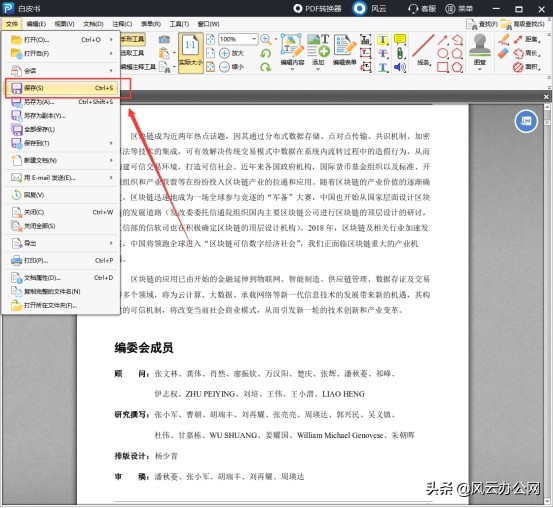
Task: Open the 视图(V) menu in menu bar
Action: (64, 24)
